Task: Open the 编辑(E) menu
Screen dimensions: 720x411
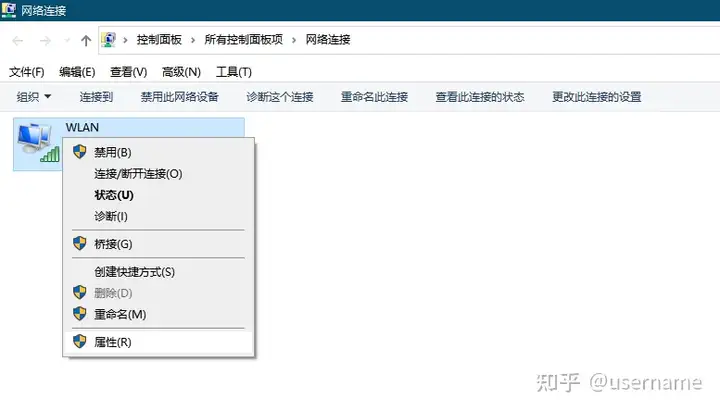Action: pos(77,72)
